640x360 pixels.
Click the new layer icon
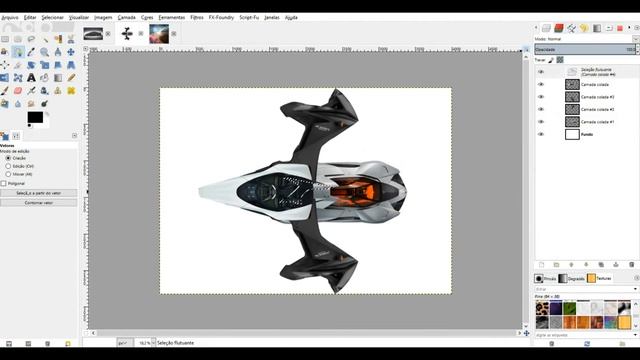[541, 264]
